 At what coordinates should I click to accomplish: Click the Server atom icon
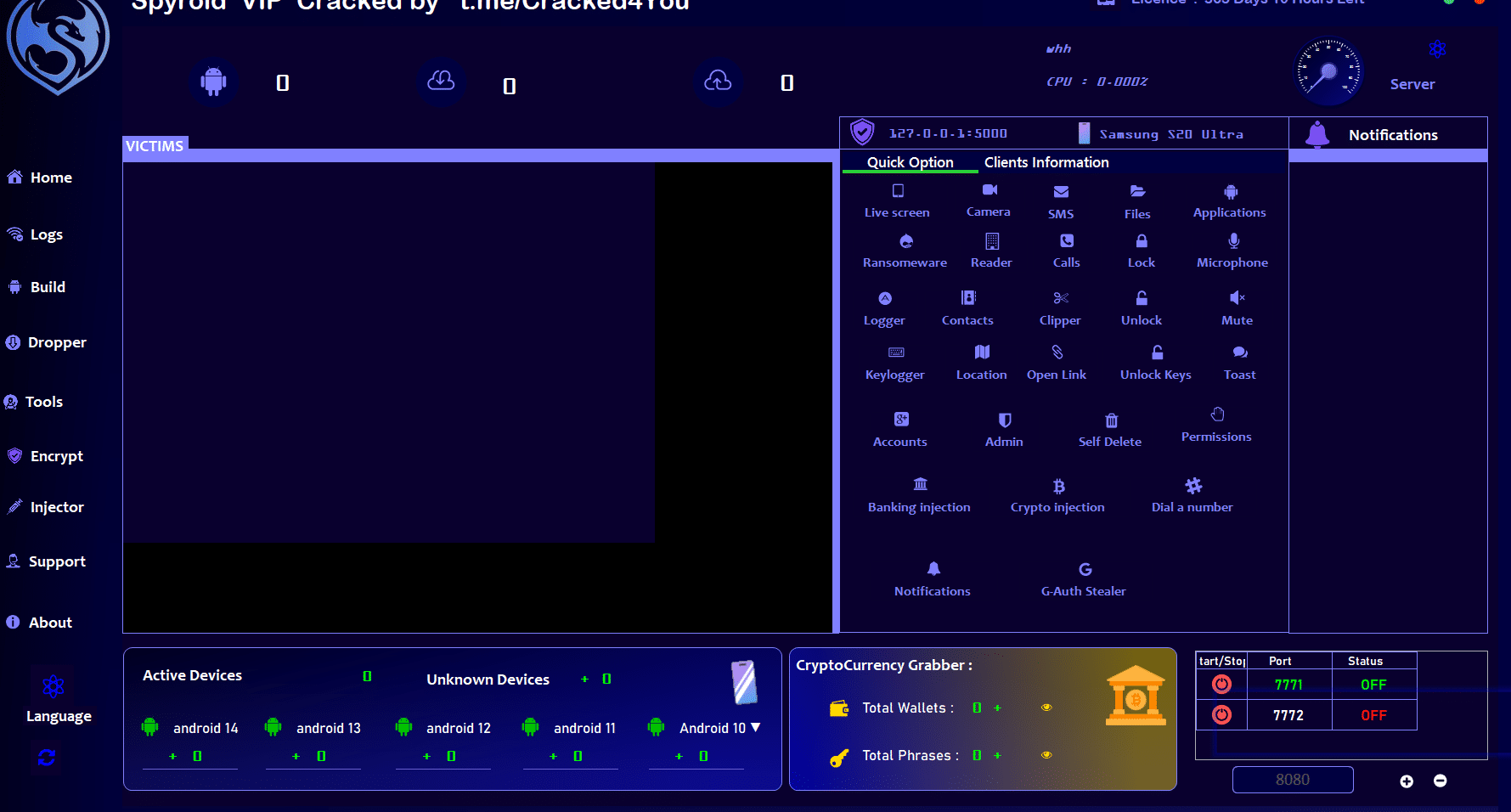point(1437,49)
